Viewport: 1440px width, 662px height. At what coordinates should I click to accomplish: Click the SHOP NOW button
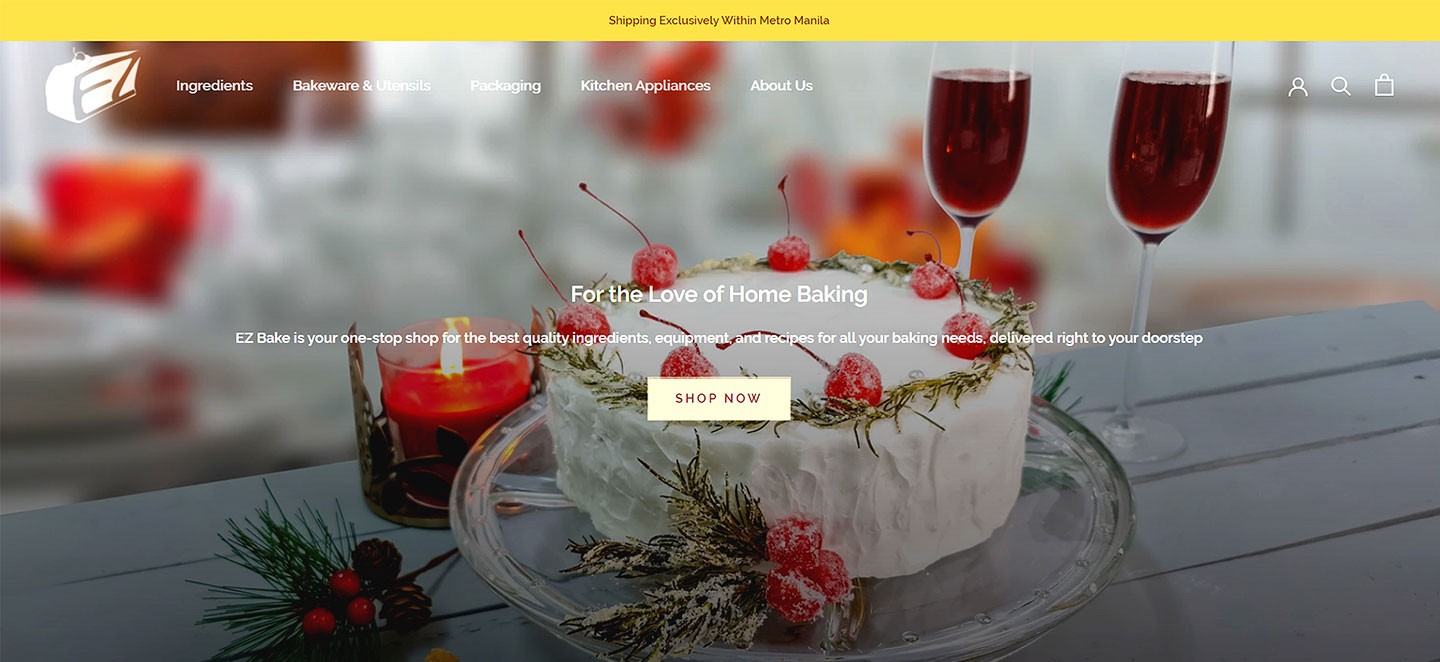719,398
